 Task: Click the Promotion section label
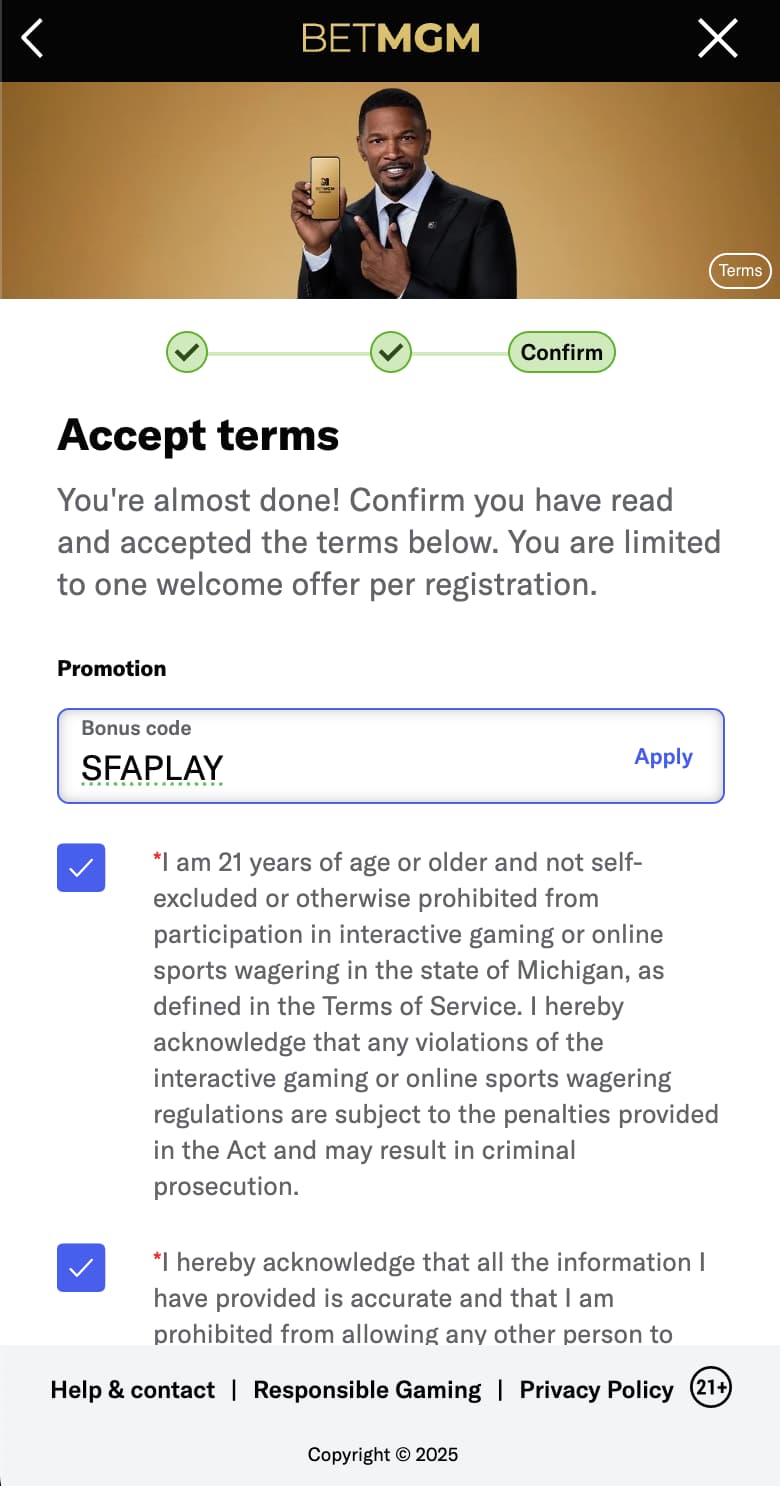(112, 668)
